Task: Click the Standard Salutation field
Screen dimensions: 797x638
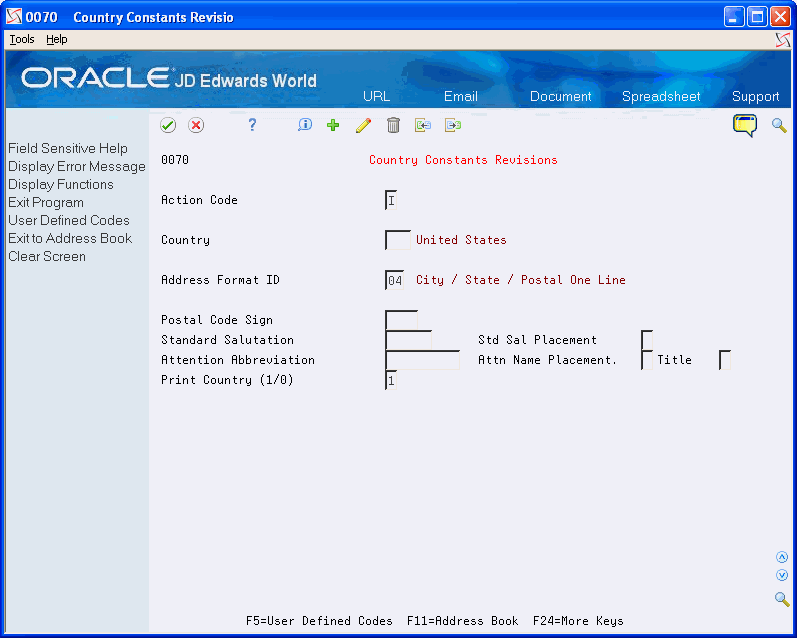Action: (408, 340)
